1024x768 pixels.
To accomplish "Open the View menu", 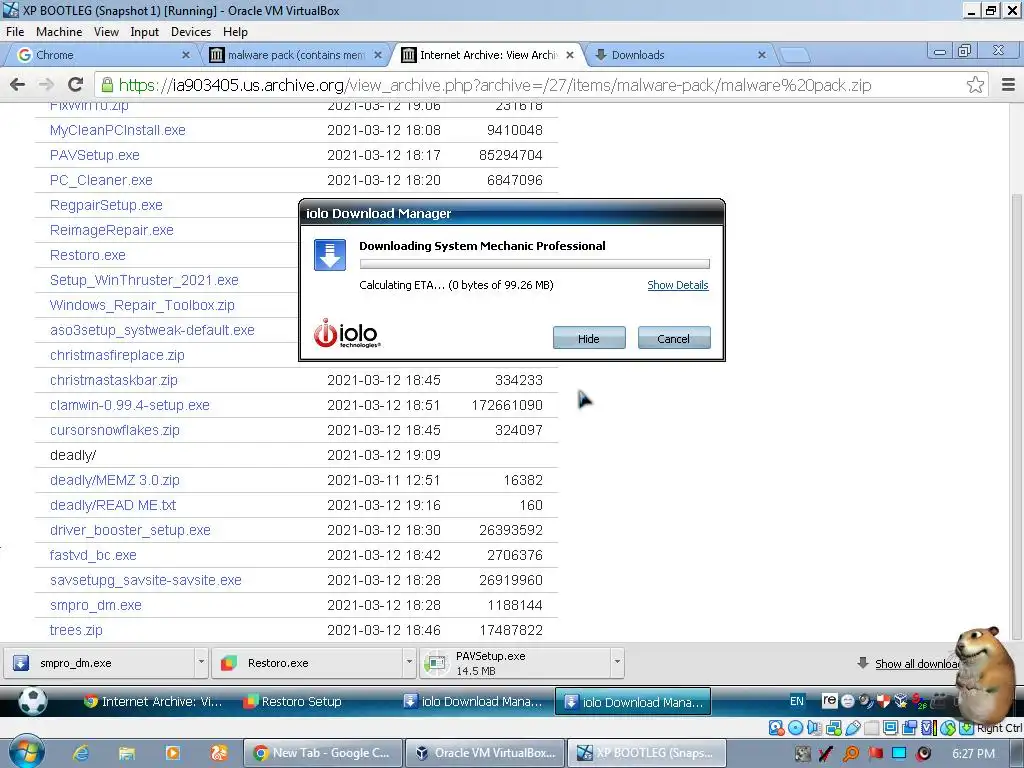I will (x=106, y=31).
